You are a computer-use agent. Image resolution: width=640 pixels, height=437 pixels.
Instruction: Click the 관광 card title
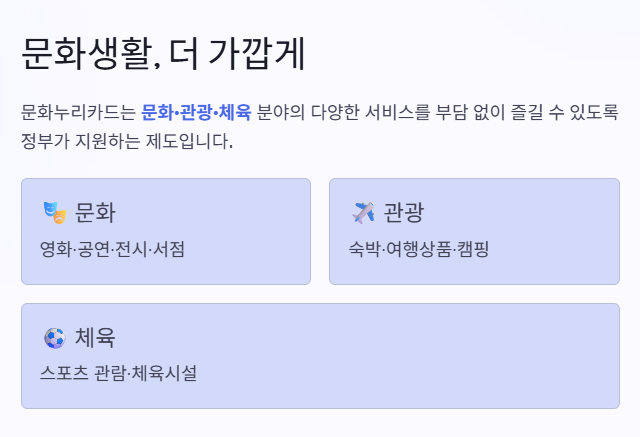404,213
